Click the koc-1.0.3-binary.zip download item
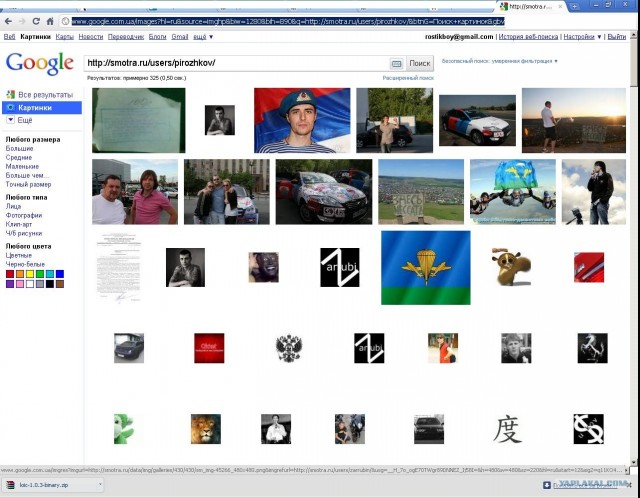 pos(53,485)
